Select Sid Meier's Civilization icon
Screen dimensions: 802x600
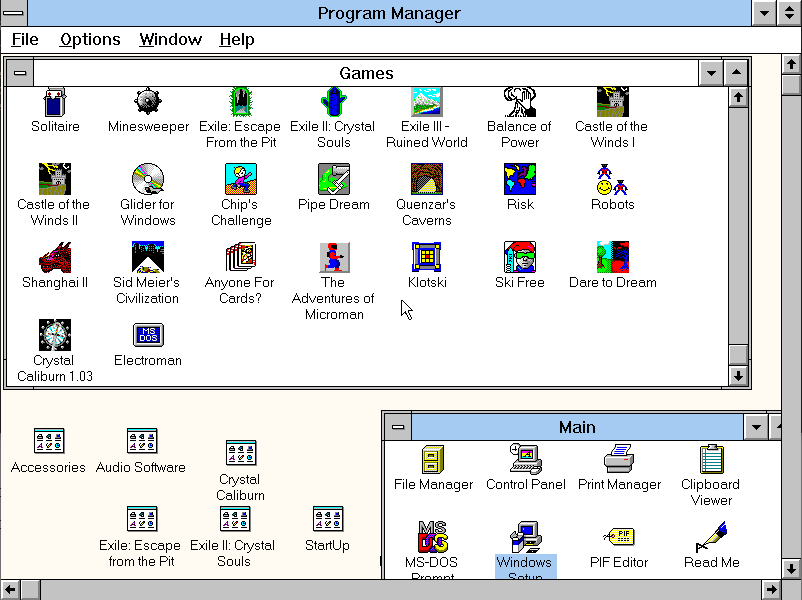tap(148, 257)
